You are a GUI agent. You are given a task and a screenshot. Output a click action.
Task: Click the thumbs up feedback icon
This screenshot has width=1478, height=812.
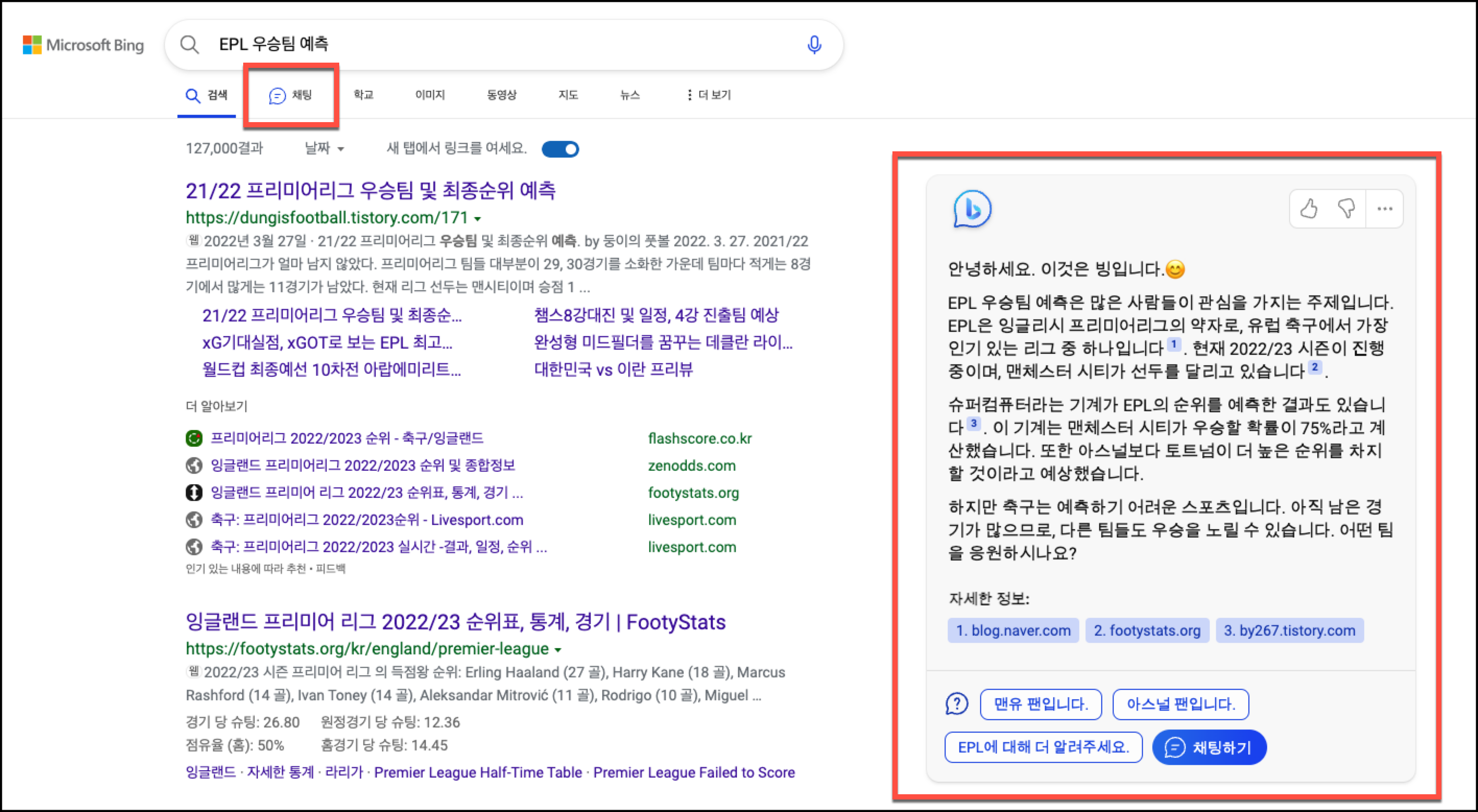(1309, 208)
